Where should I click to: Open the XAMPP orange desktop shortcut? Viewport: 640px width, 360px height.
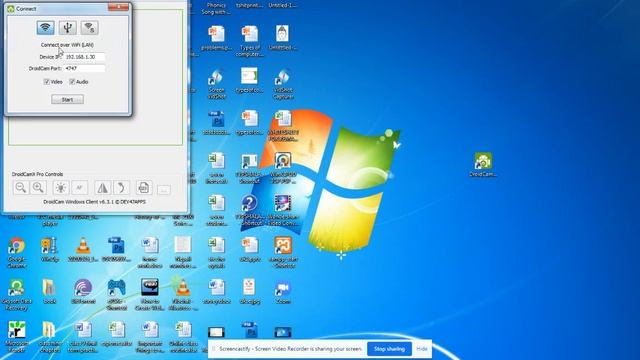[283, 253]
